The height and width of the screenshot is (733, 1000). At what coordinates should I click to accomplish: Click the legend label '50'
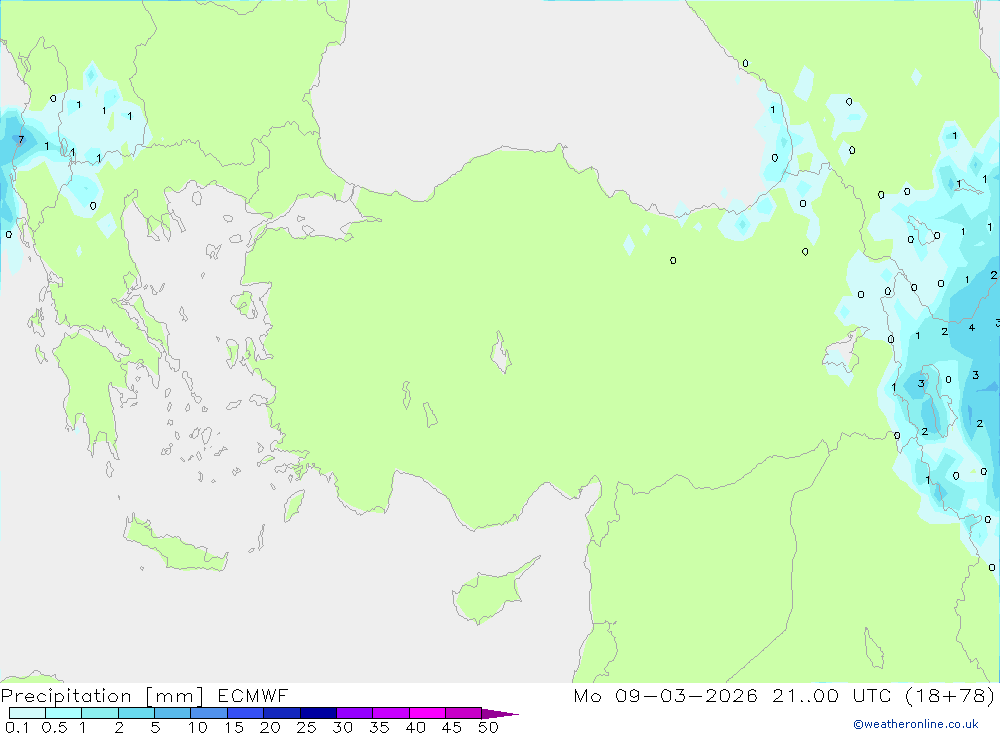(x=488, y=727)
